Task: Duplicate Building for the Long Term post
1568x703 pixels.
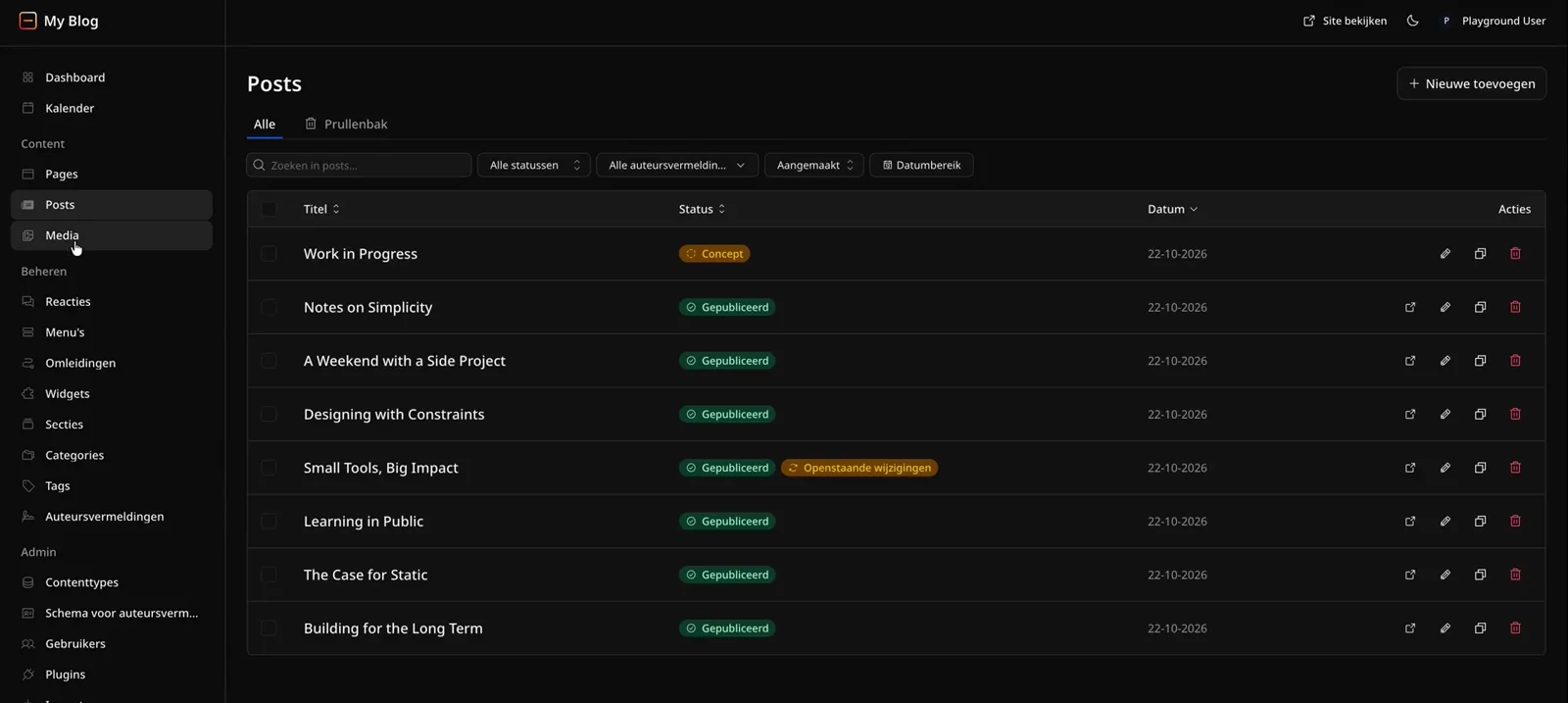Action: pyautogui.click(x=1480, y=628)
